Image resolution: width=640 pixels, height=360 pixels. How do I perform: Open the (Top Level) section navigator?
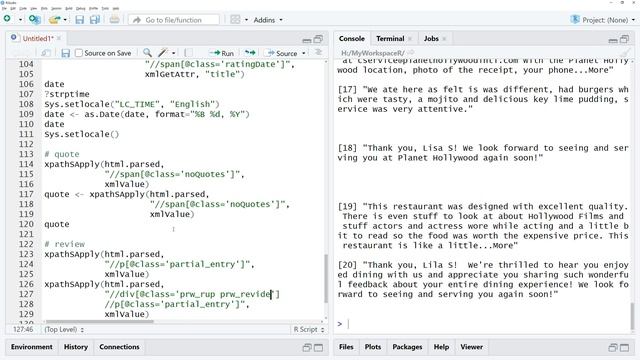pyautogui.click(x=64, y=329)
